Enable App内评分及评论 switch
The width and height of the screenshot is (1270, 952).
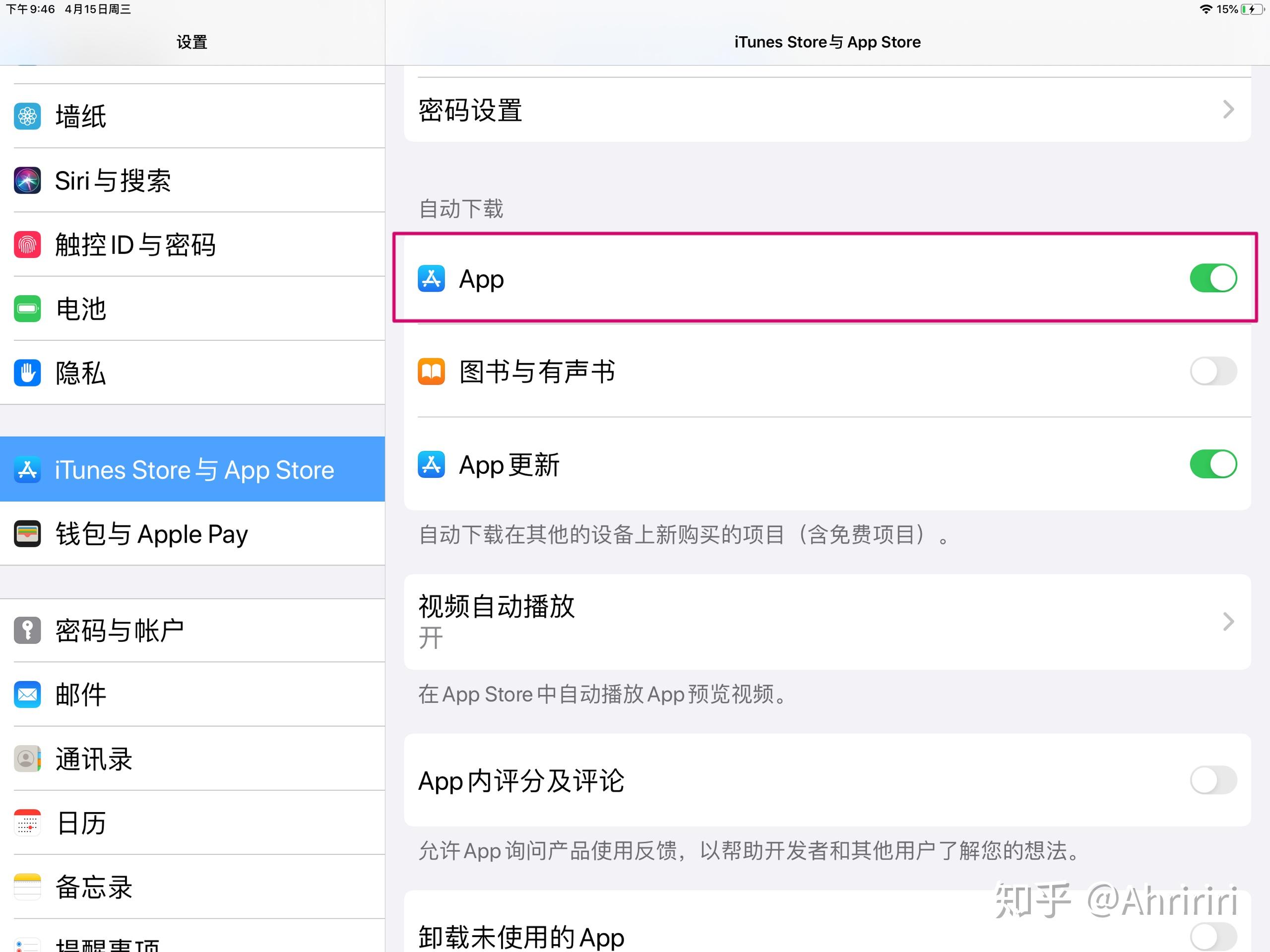click(1213, 780)
